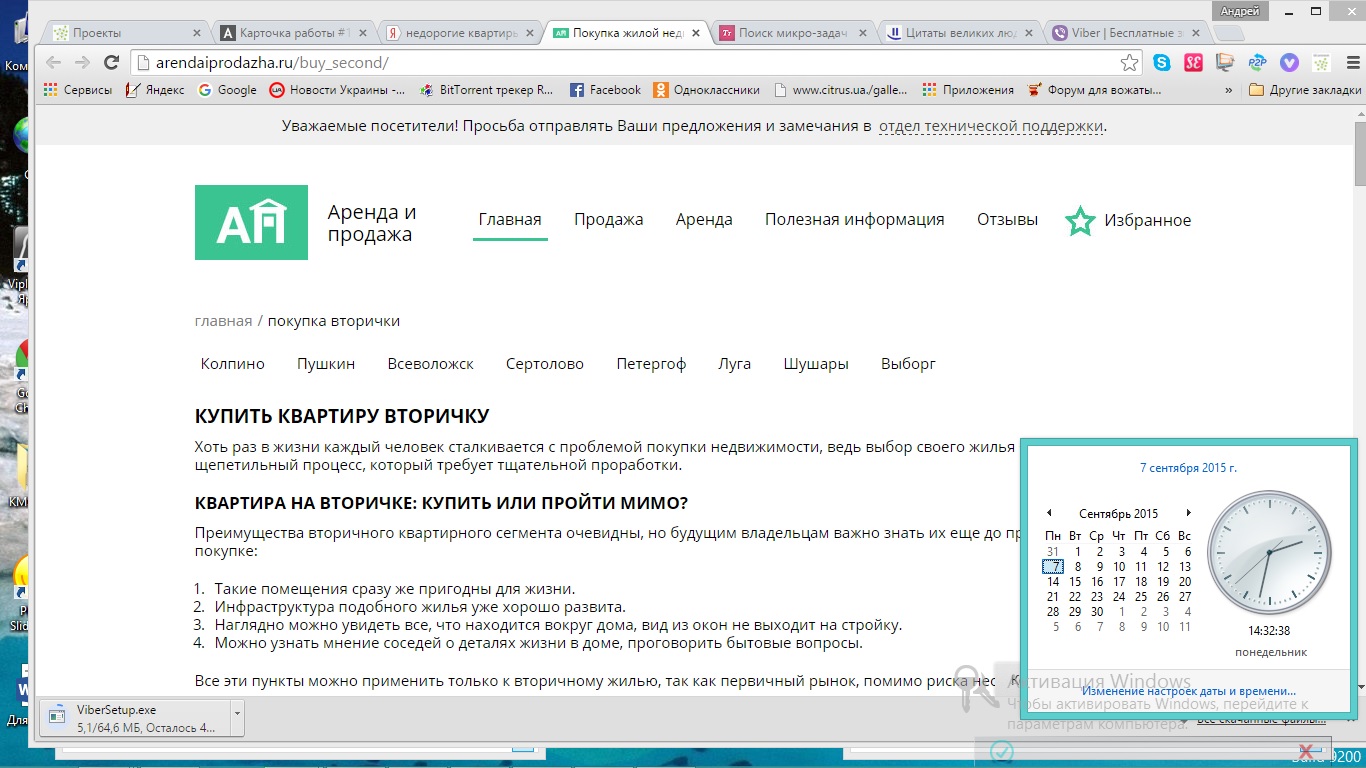Open the Google bookmark
1366x768 pixels.
tap(227, 90)
